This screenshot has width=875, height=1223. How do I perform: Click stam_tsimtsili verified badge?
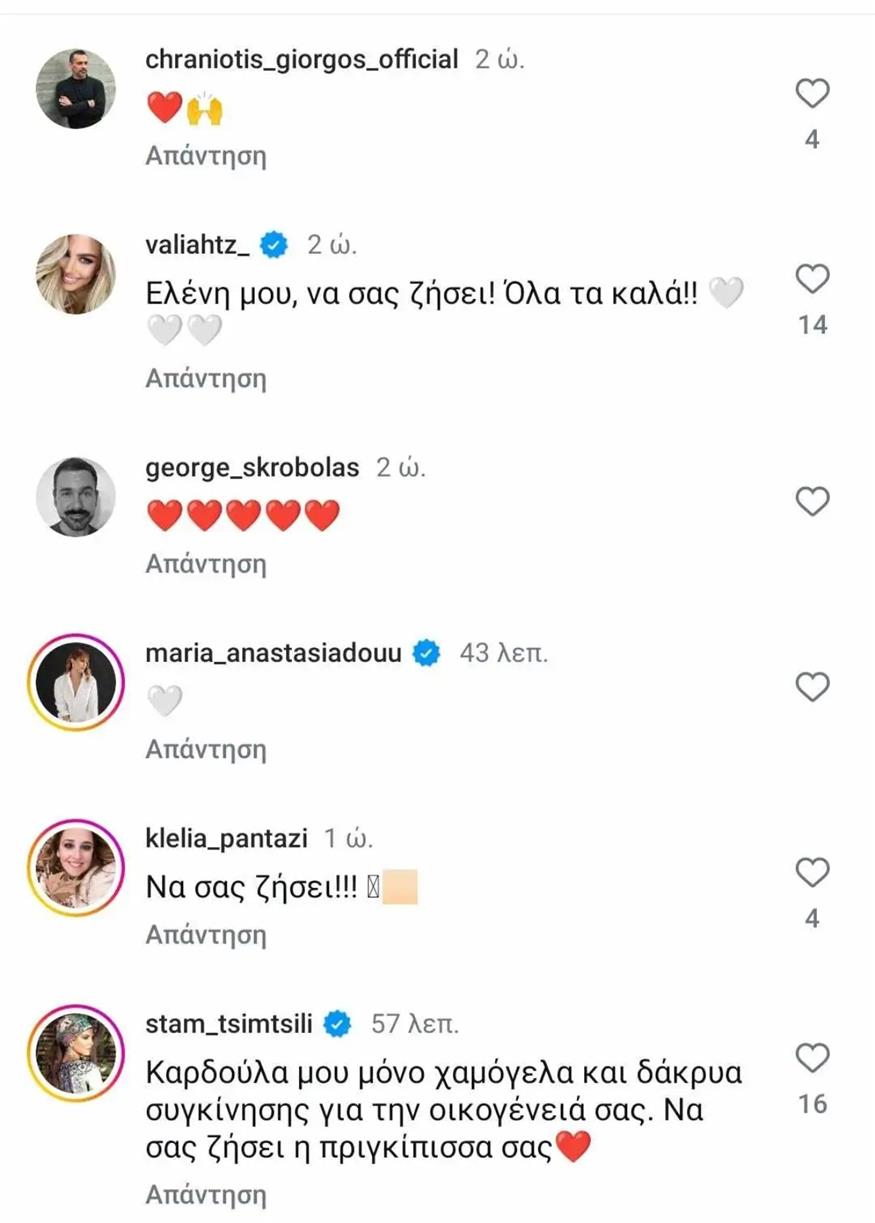point(340,1024)
